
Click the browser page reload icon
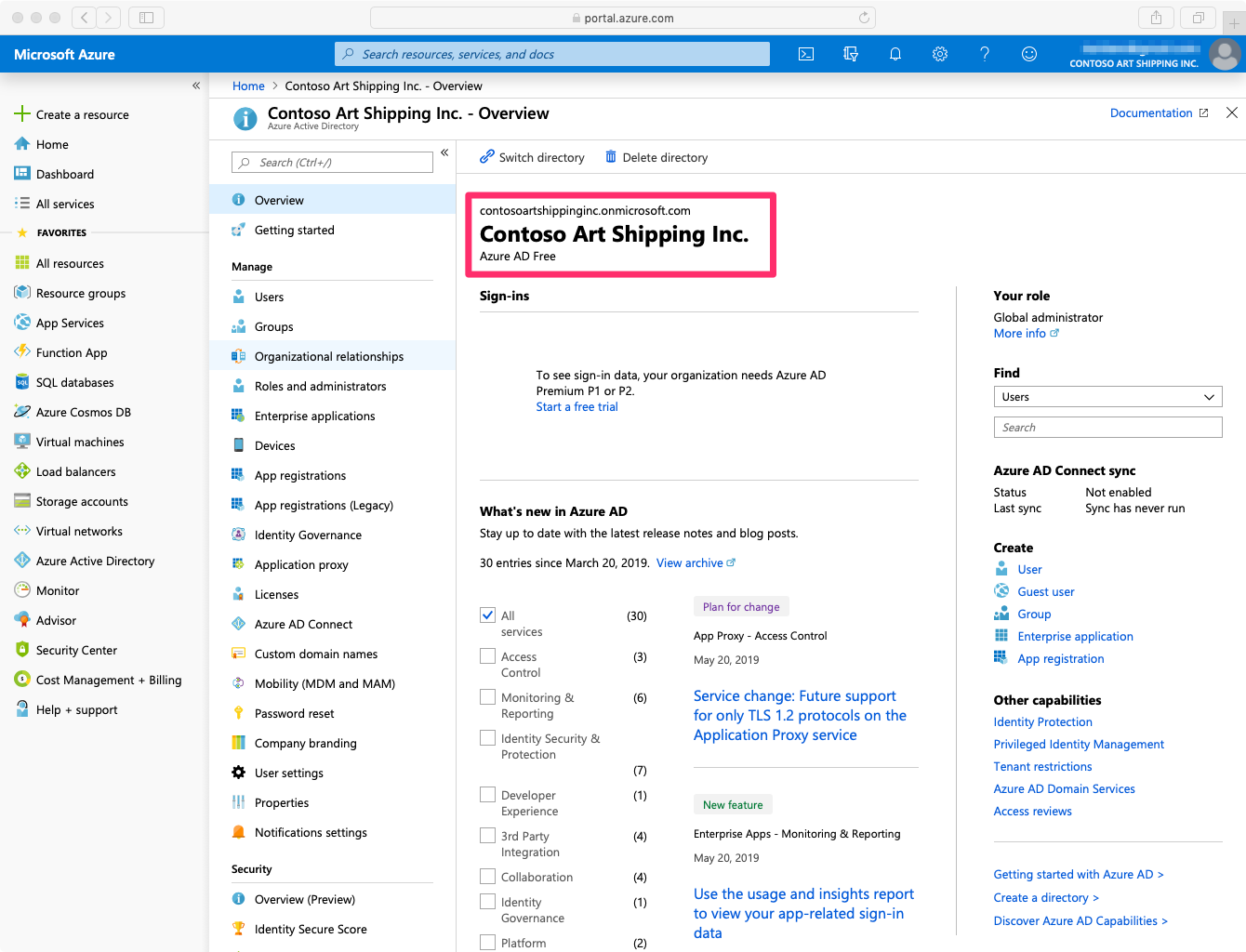tap(864, 18)
